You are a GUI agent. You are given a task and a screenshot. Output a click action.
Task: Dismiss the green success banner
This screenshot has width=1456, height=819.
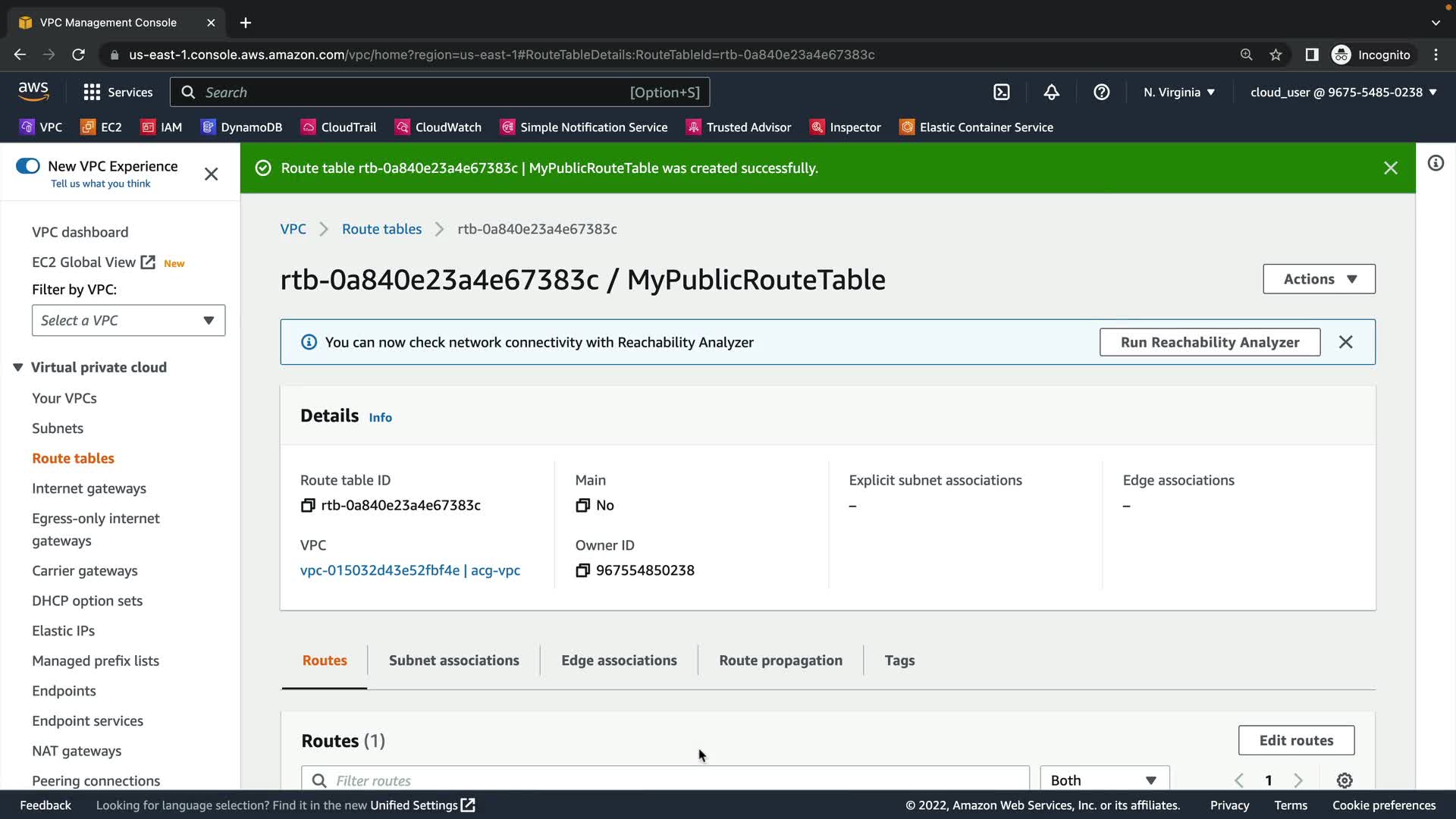pos(1390,168)
